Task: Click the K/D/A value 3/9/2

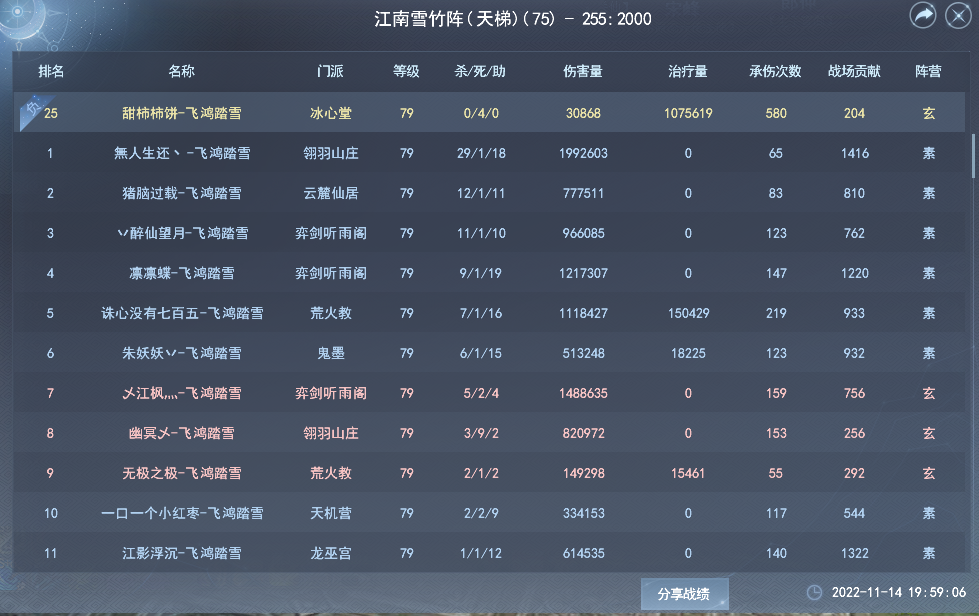Action: pyautogui.click(x=481, y=433)
